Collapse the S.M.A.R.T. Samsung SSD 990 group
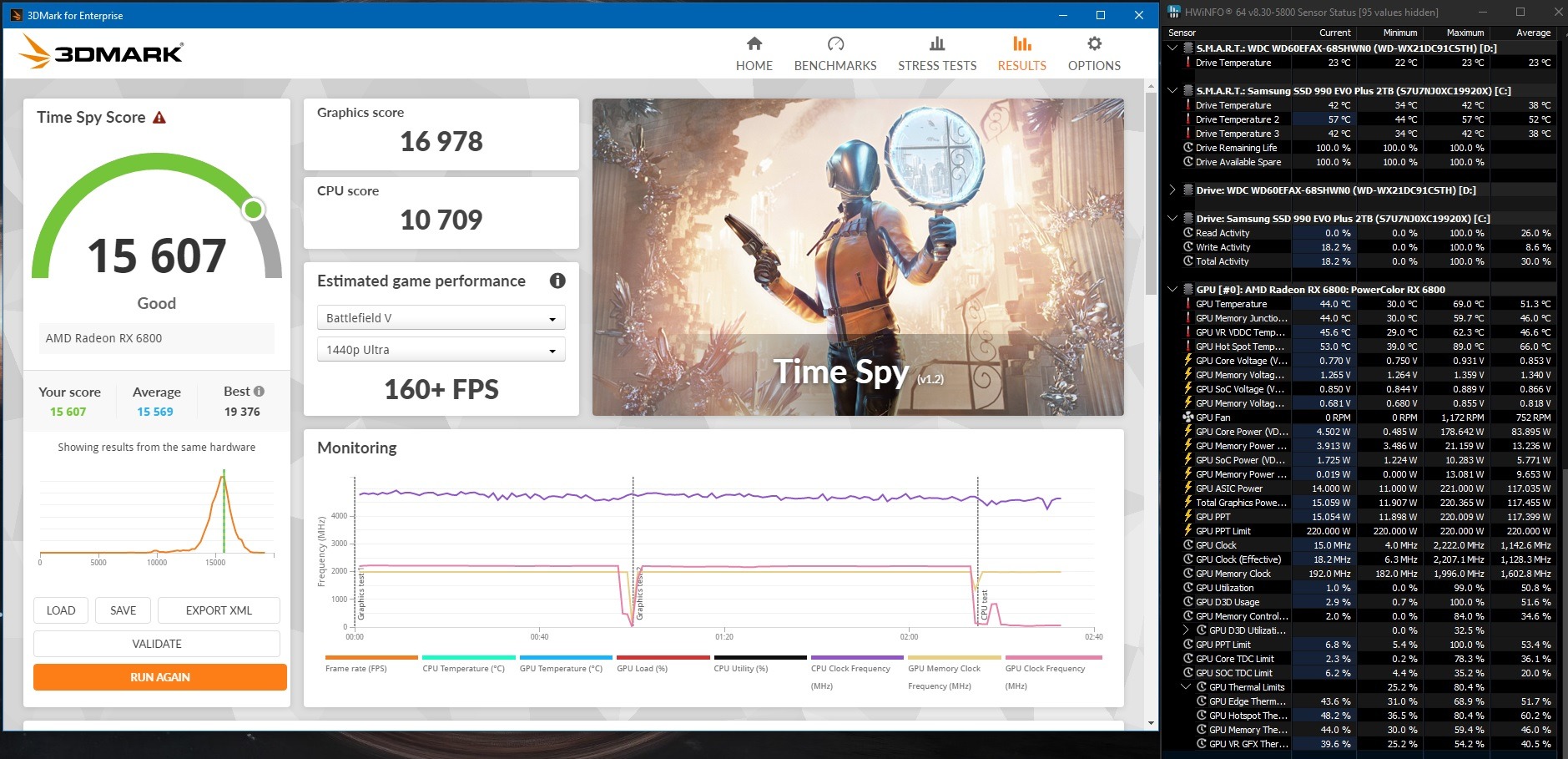The width and height of the screenshot is (1568, 759). [x=1172, y=91]
